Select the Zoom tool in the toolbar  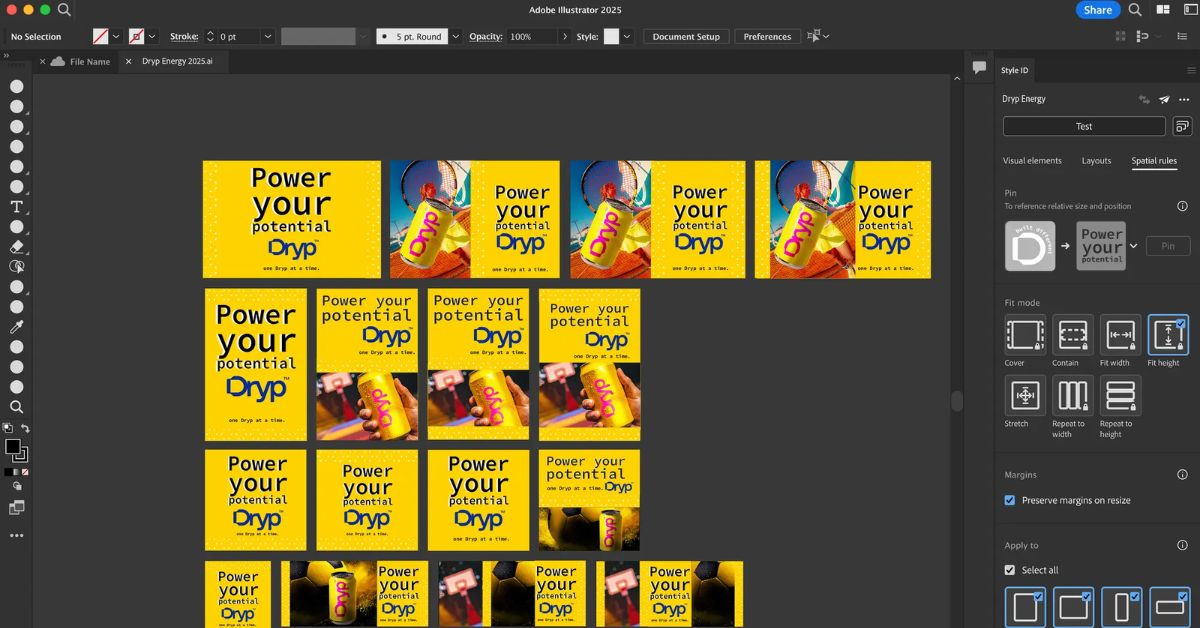pos(16,407)
